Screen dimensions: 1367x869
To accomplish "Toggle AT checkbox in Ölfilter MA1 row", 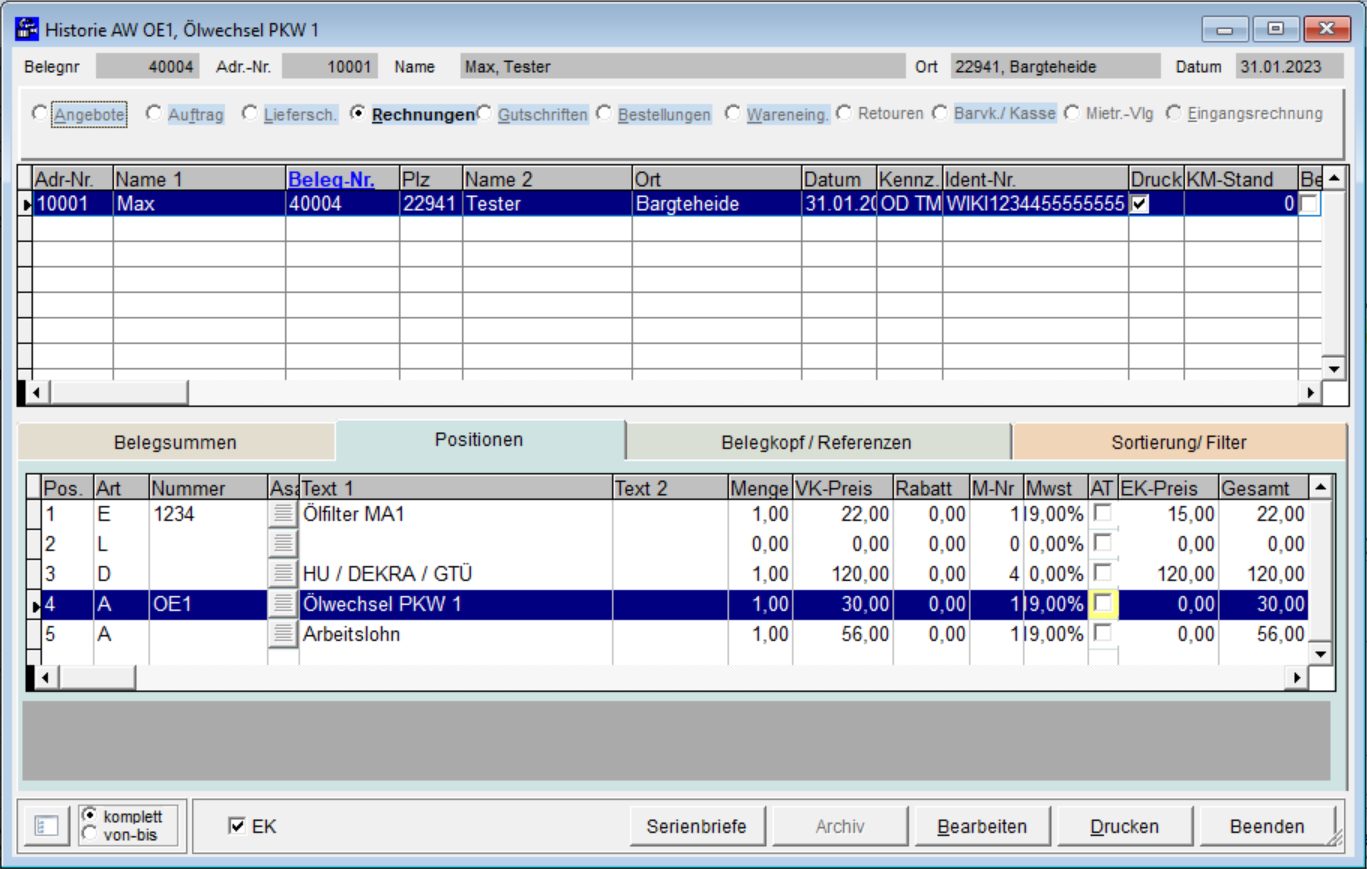I will (x=1103, y=514).
